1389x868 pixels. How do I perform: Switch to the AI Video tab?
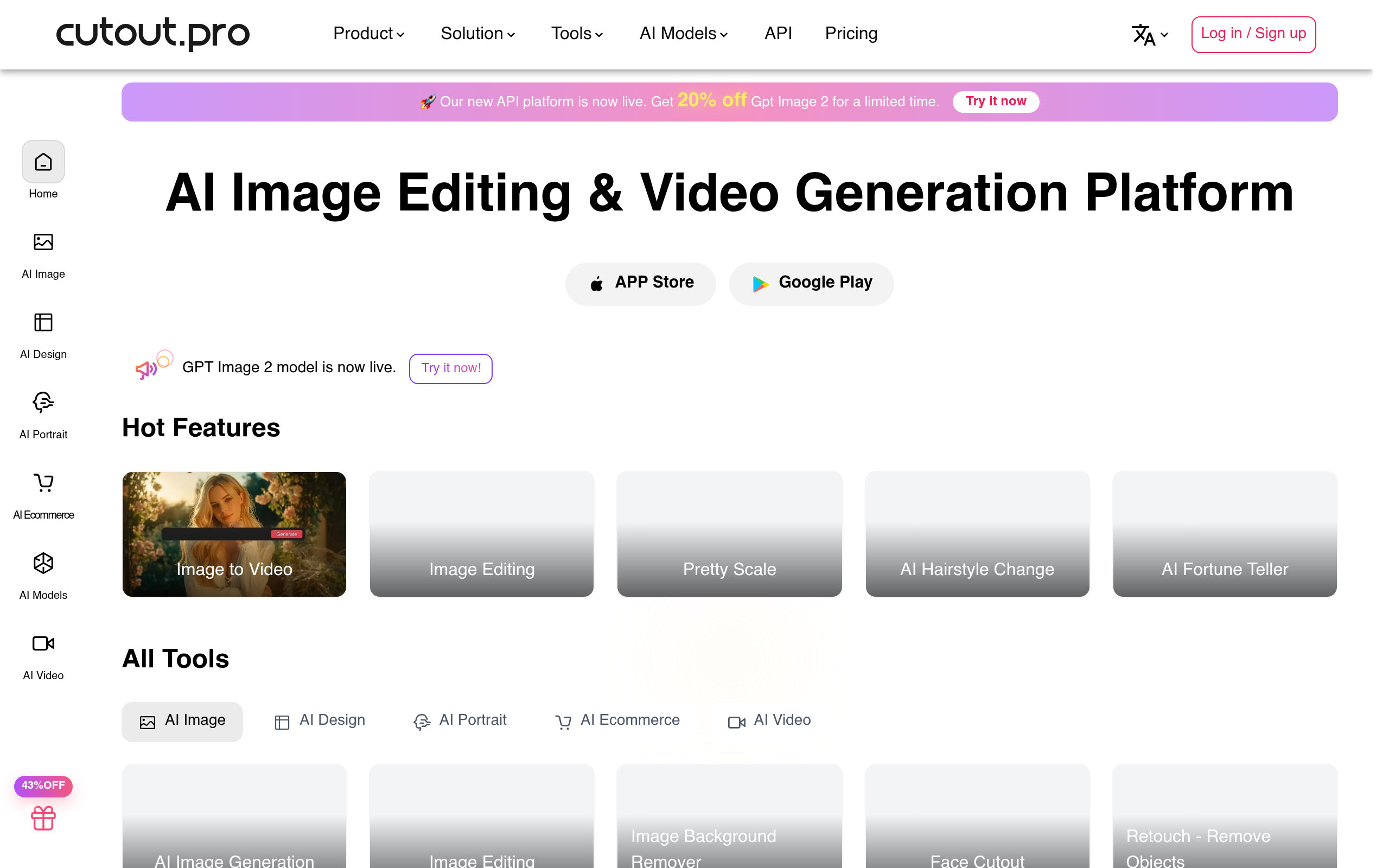point(769,721)
